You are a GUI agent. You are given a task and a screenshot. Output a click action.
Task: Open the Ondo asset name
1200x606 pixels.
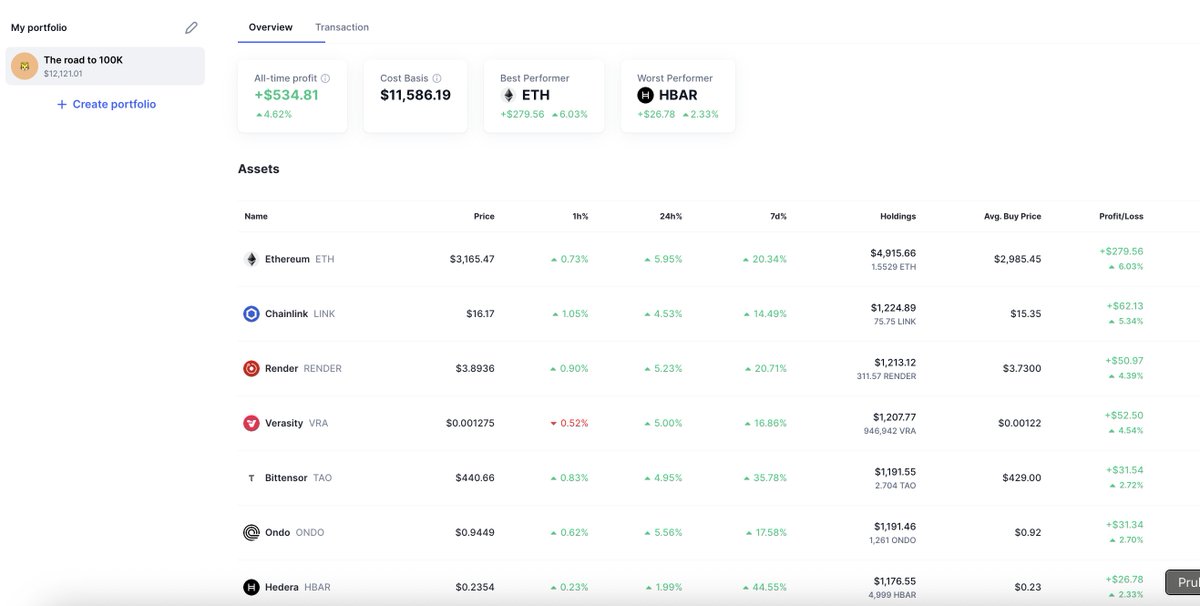(278, 532)
